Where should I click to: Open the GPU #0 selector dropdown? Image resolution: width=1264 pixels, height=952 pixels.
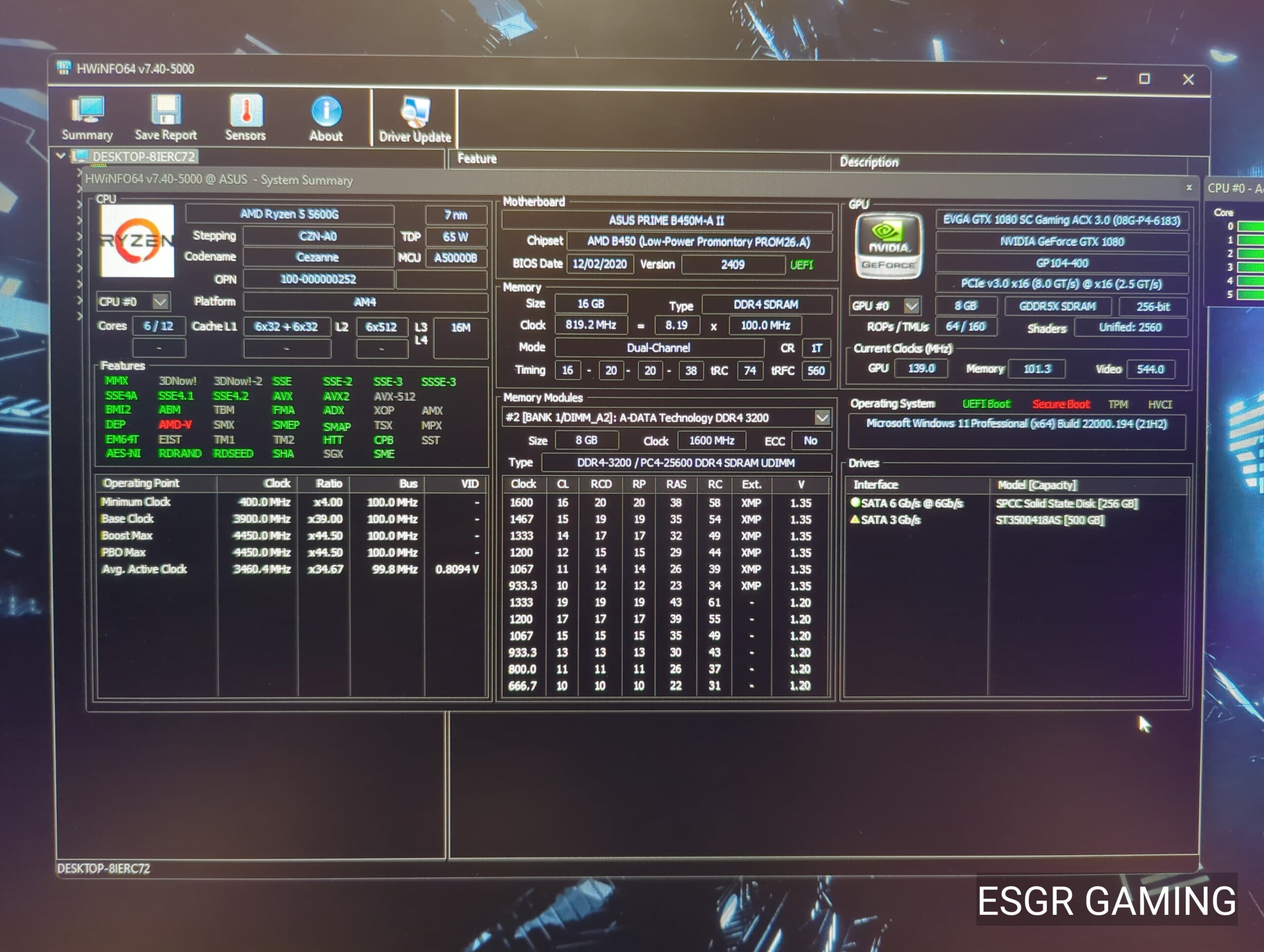912,306
